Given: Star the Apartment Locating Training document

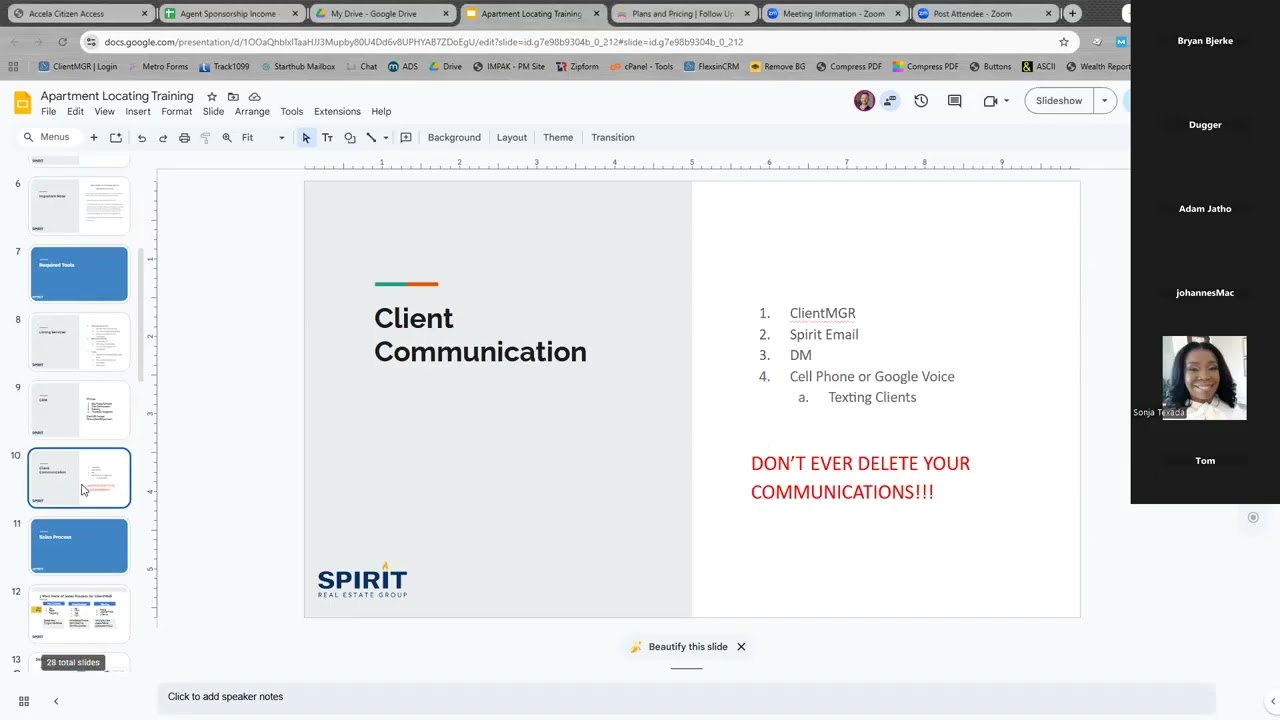Looking at the screenshot, I should (212, 97).
